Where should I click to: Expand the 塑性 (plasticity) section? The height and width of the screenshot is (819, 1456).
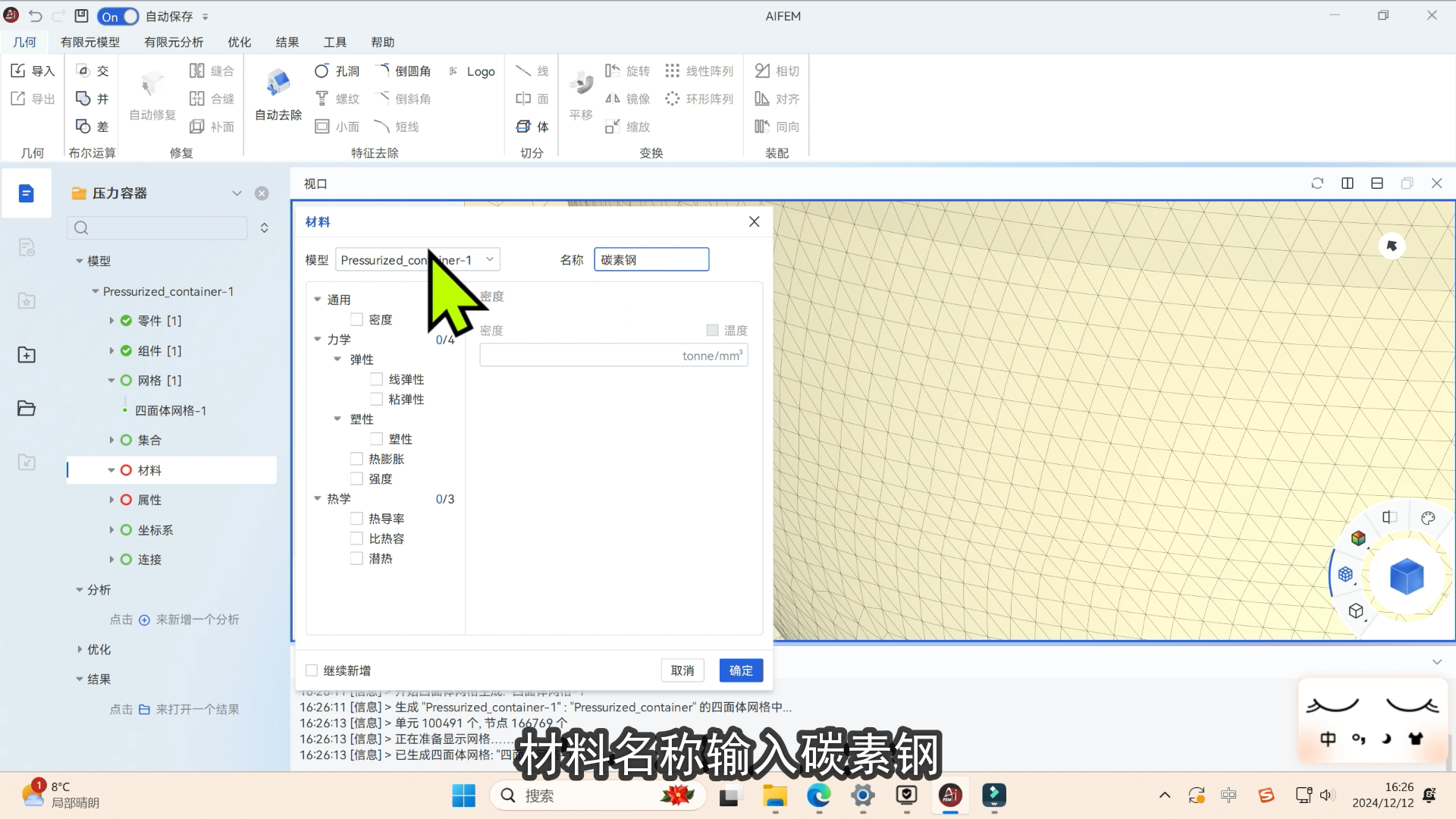(337, 418)
